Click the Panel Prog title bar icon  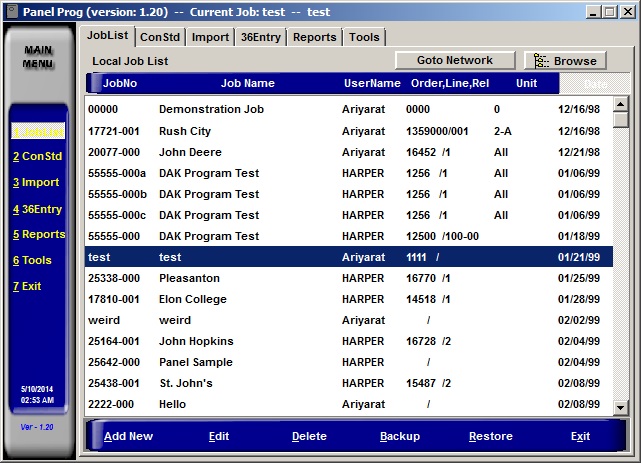point(12,11)
